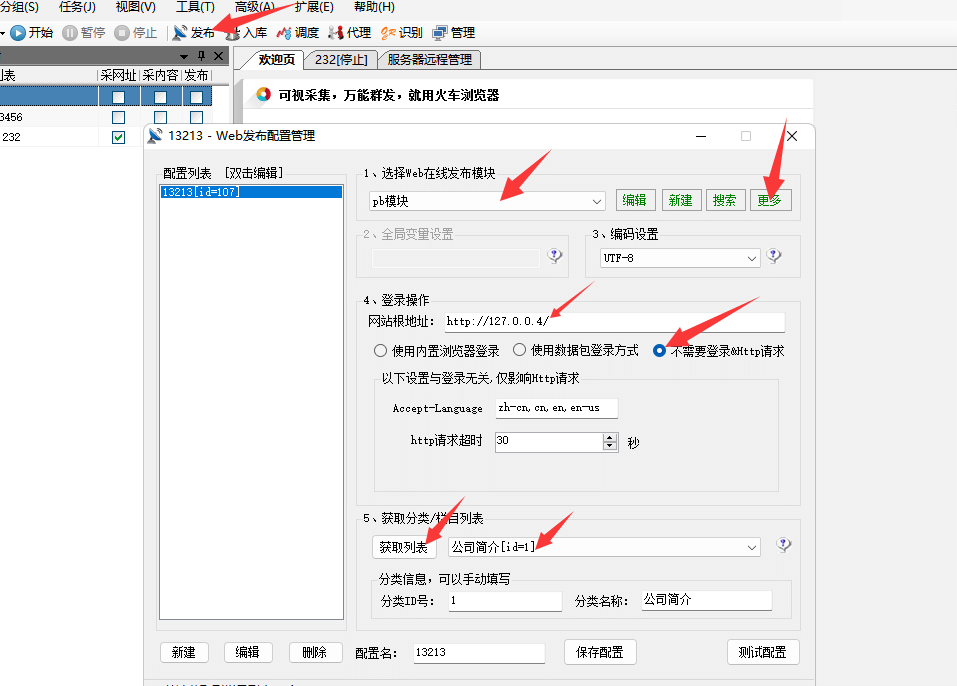This screenshot has width=957, height=686.
Task: Uncheck the 采网址 checkbox for row 232
Action: tap(118, 137)
